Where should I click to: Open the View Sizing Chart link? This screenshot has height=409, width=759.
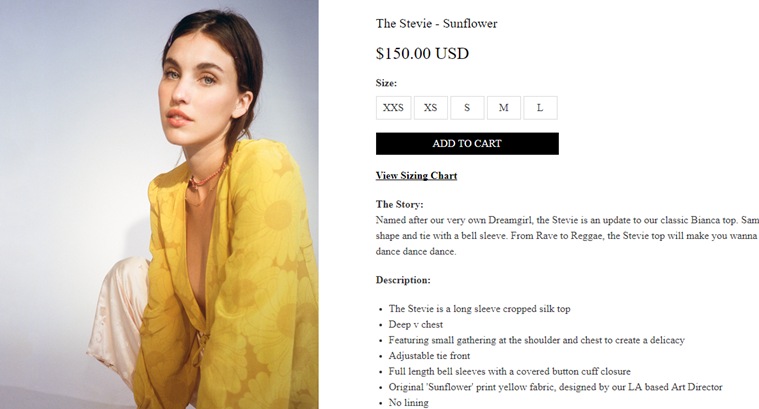pyautogui.click(x=416, y=176)
